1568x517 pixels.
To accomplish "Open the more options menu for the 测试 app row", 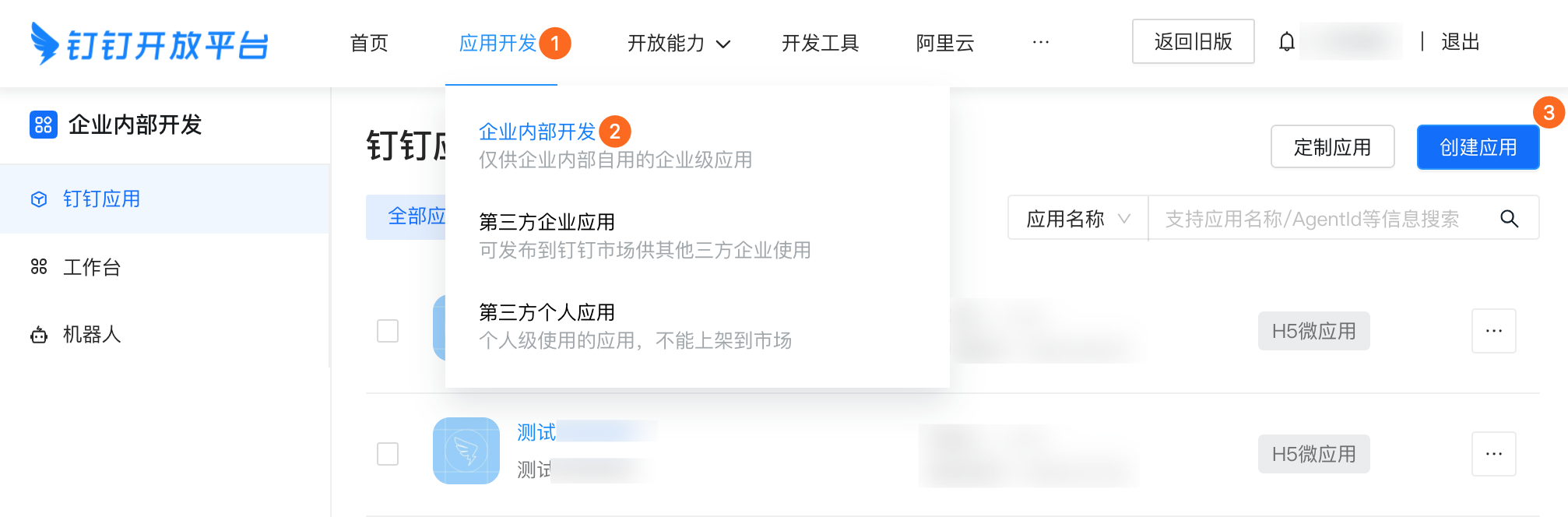I will (x=1493, y=454).
